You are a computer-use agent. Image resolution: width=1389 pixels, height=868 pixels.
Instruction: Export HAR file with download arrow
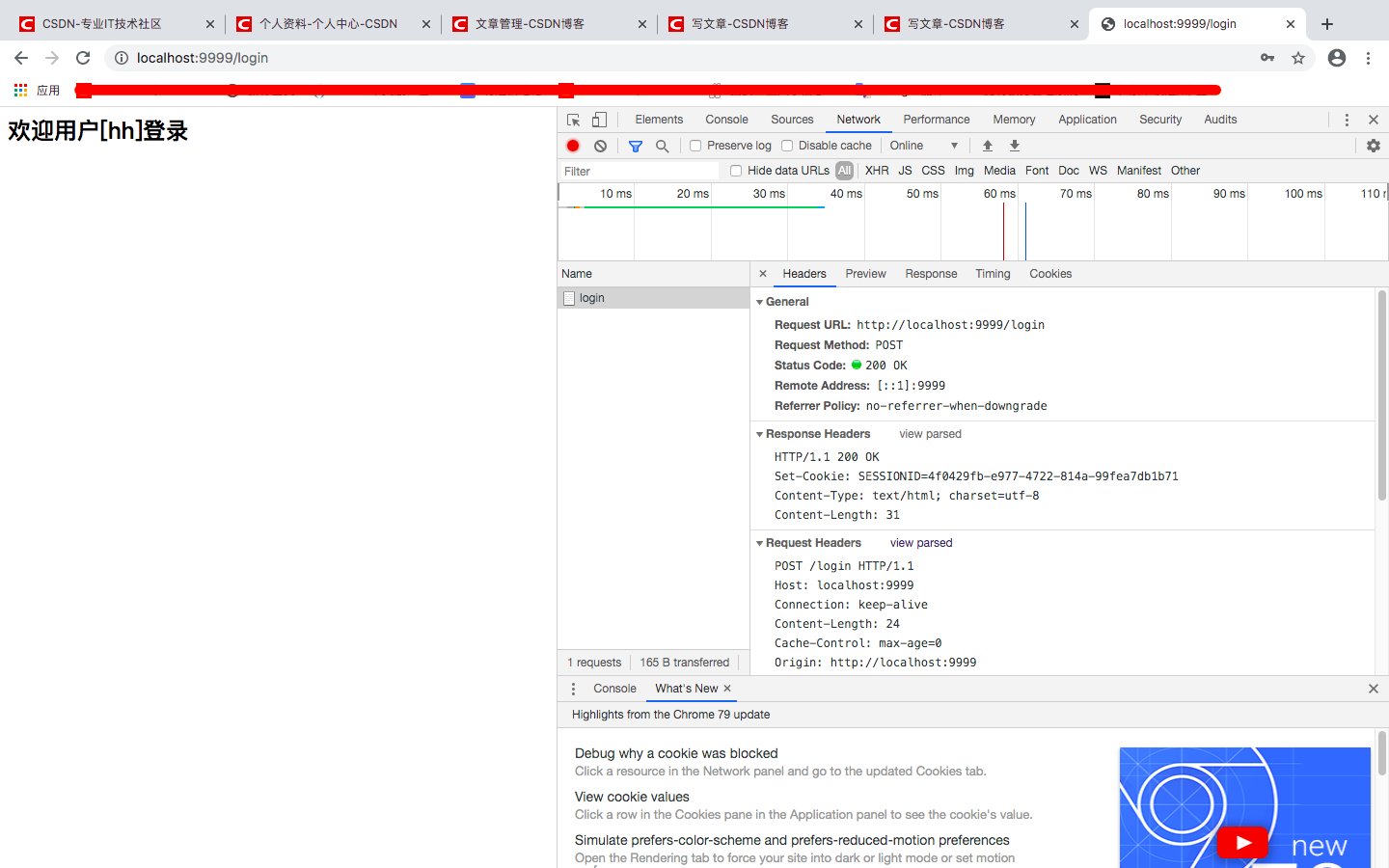pyautogui.click(x=1015, y=146)
